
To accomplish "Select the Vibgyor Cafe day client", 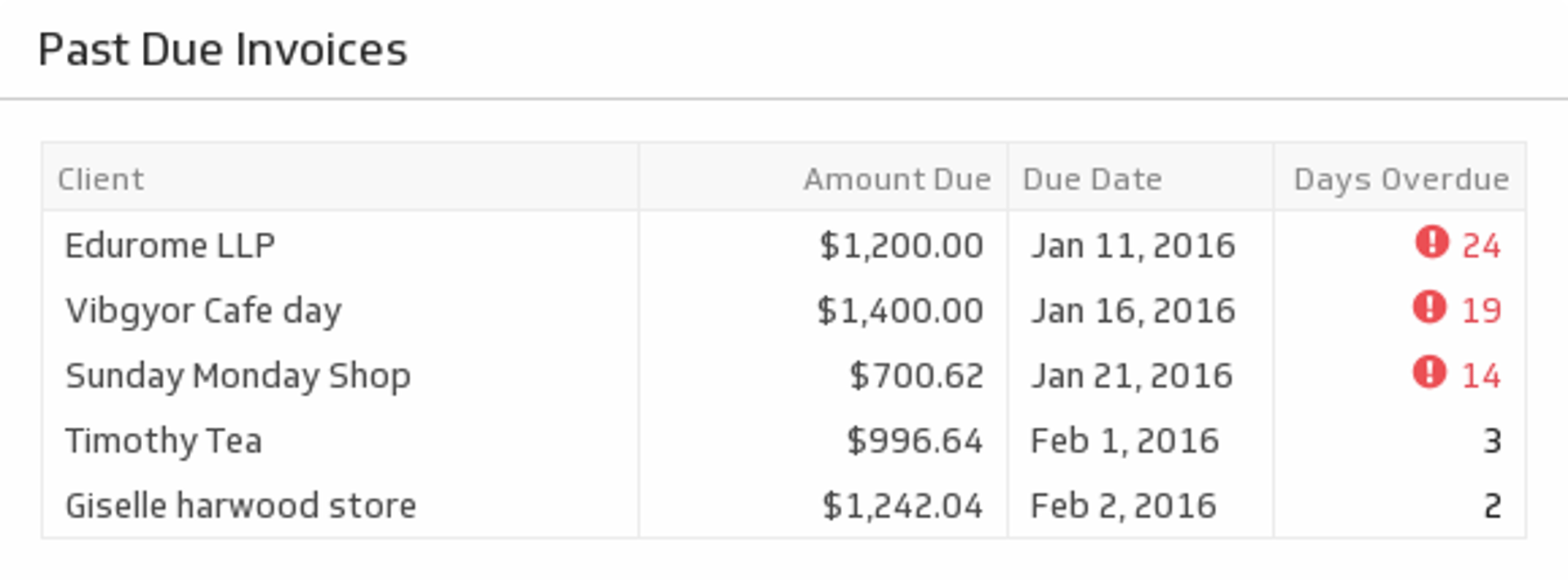I will coord(203,310).
